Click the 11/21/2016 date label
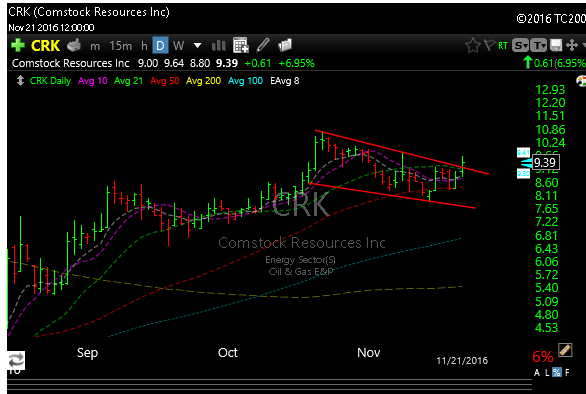Screen dimensions: 586x394 (462, 361)
